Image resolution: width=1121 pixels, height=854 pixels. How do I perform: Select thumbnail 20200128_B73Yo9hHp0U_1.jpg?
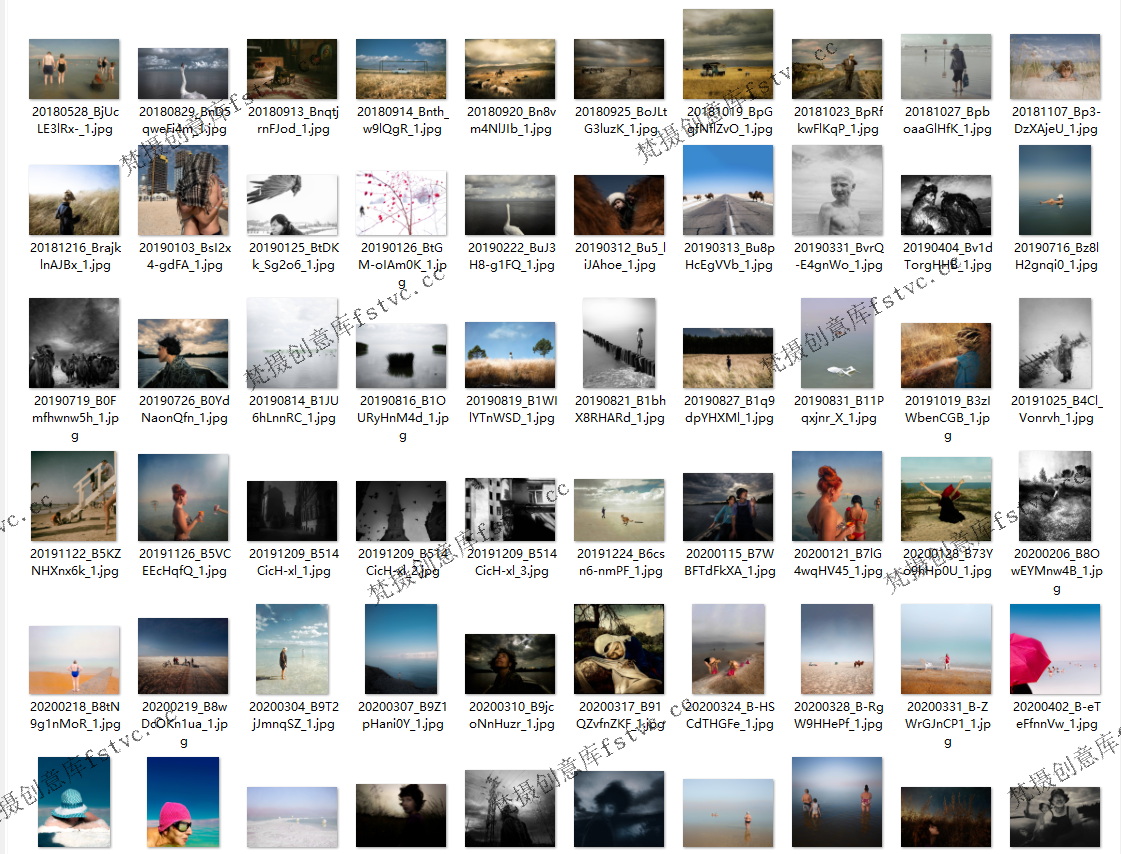947,499
